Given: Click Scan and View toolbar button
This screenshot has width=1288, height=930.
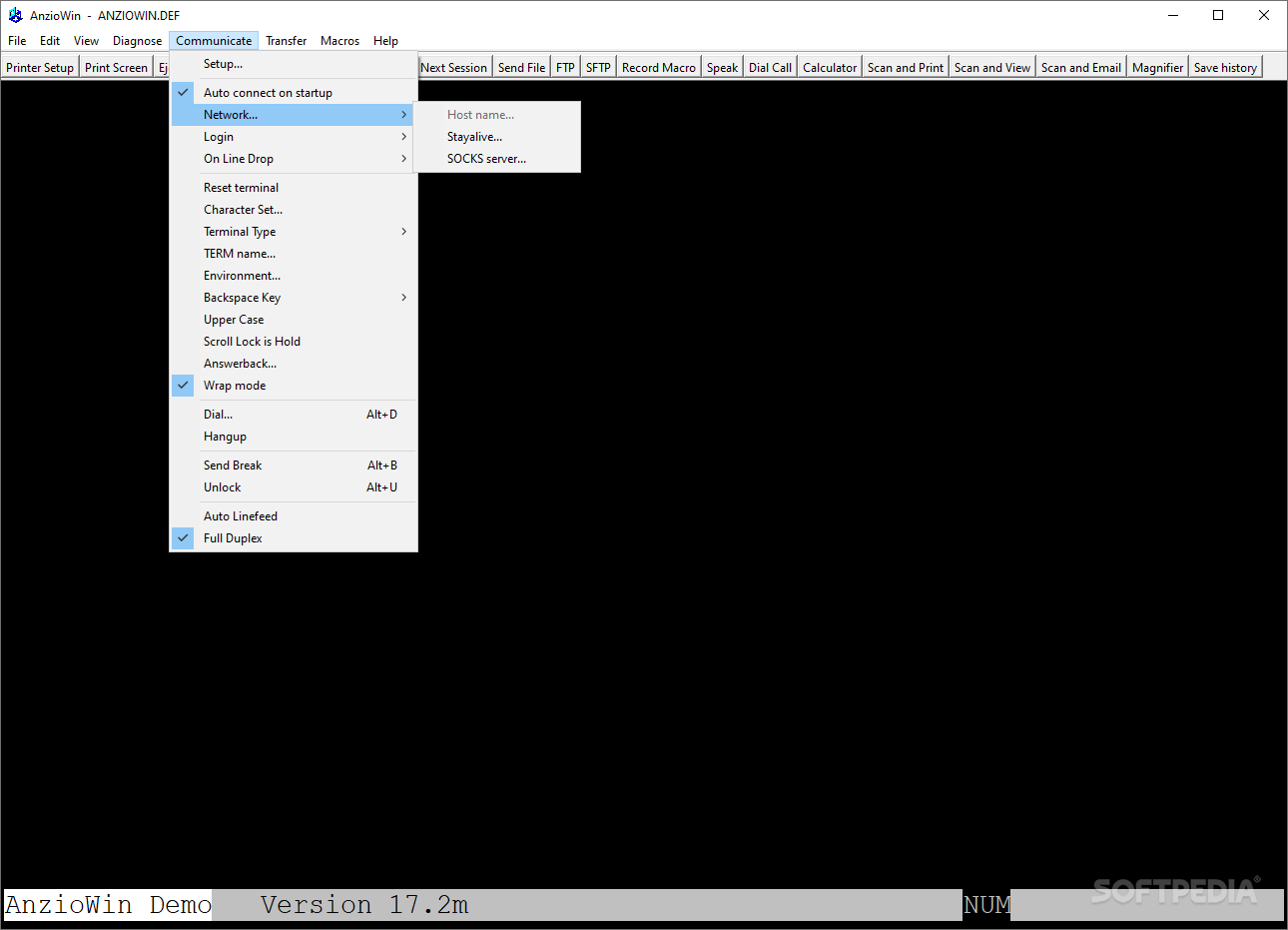Looking at the screenshot, I should (992, 67).
